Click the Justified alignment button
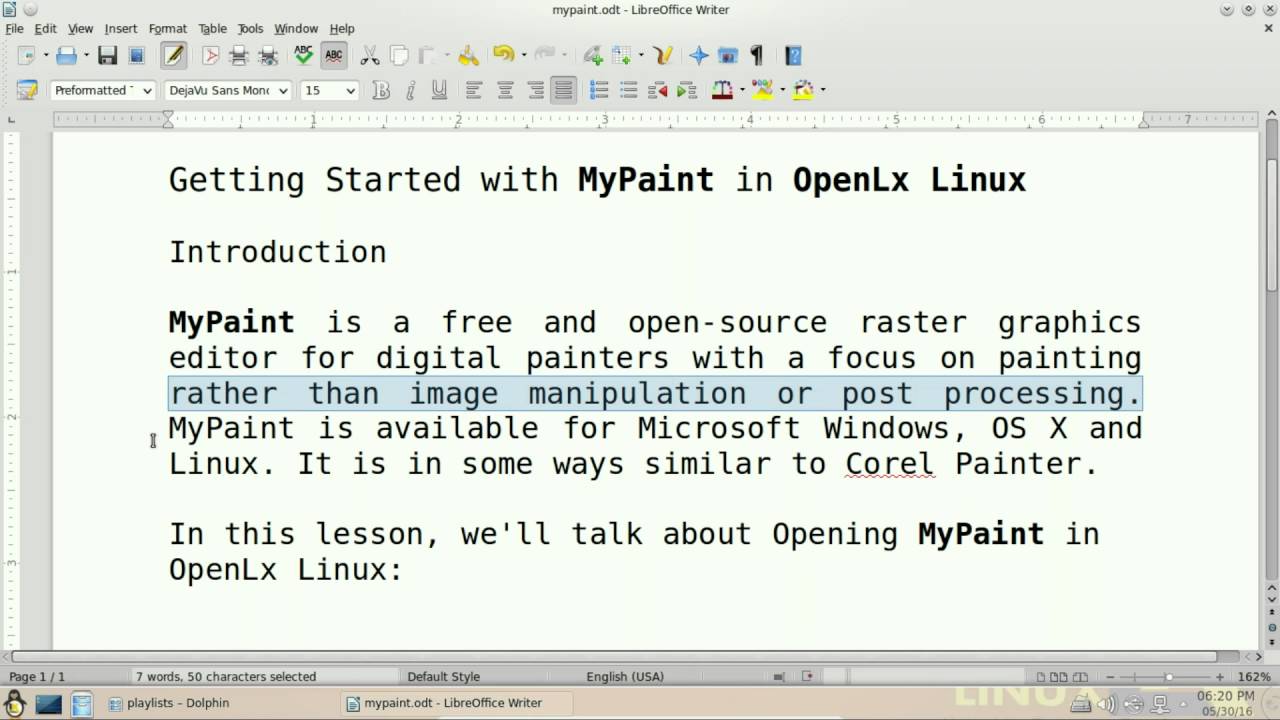This screenshot has width=1280, height=720. click(564, 90)
